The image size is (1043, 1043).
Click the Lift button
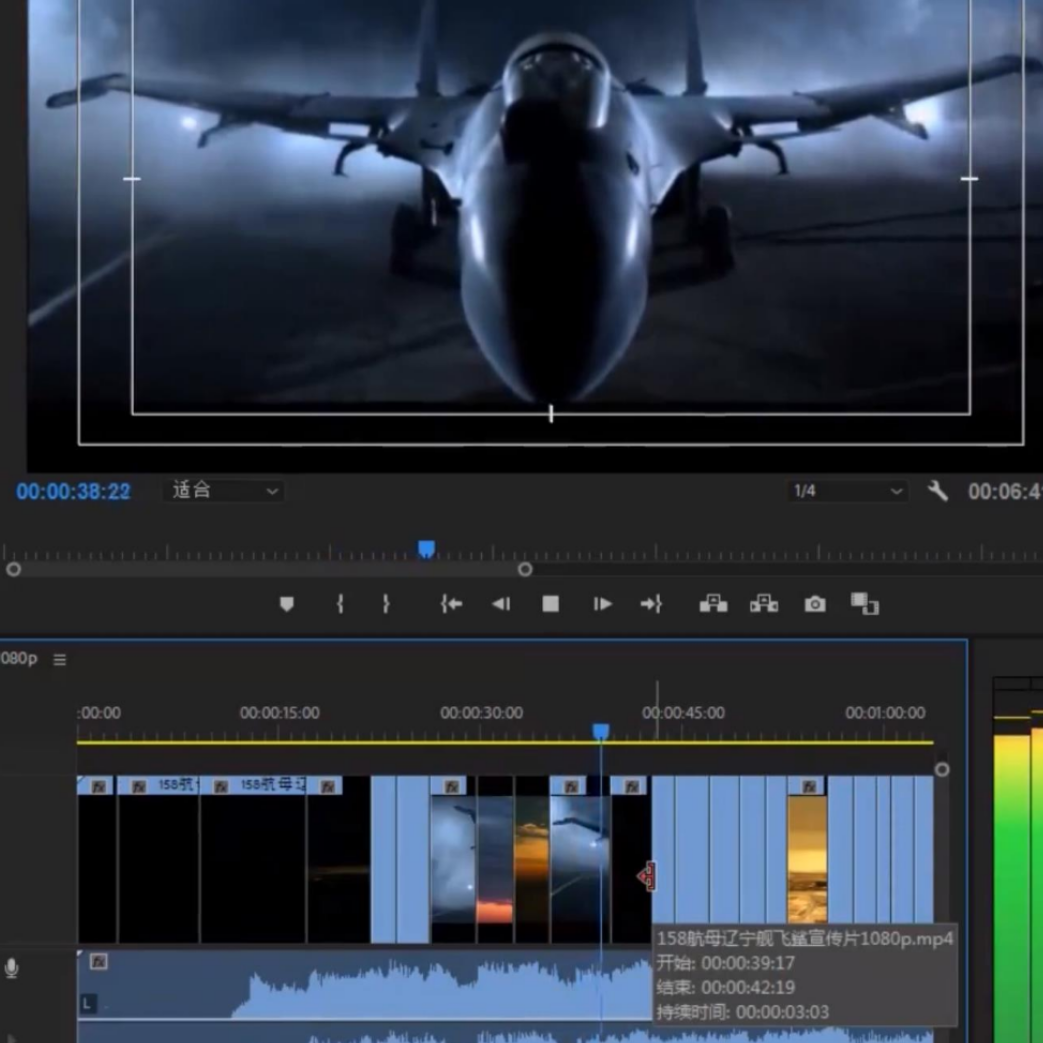[713, 603]
